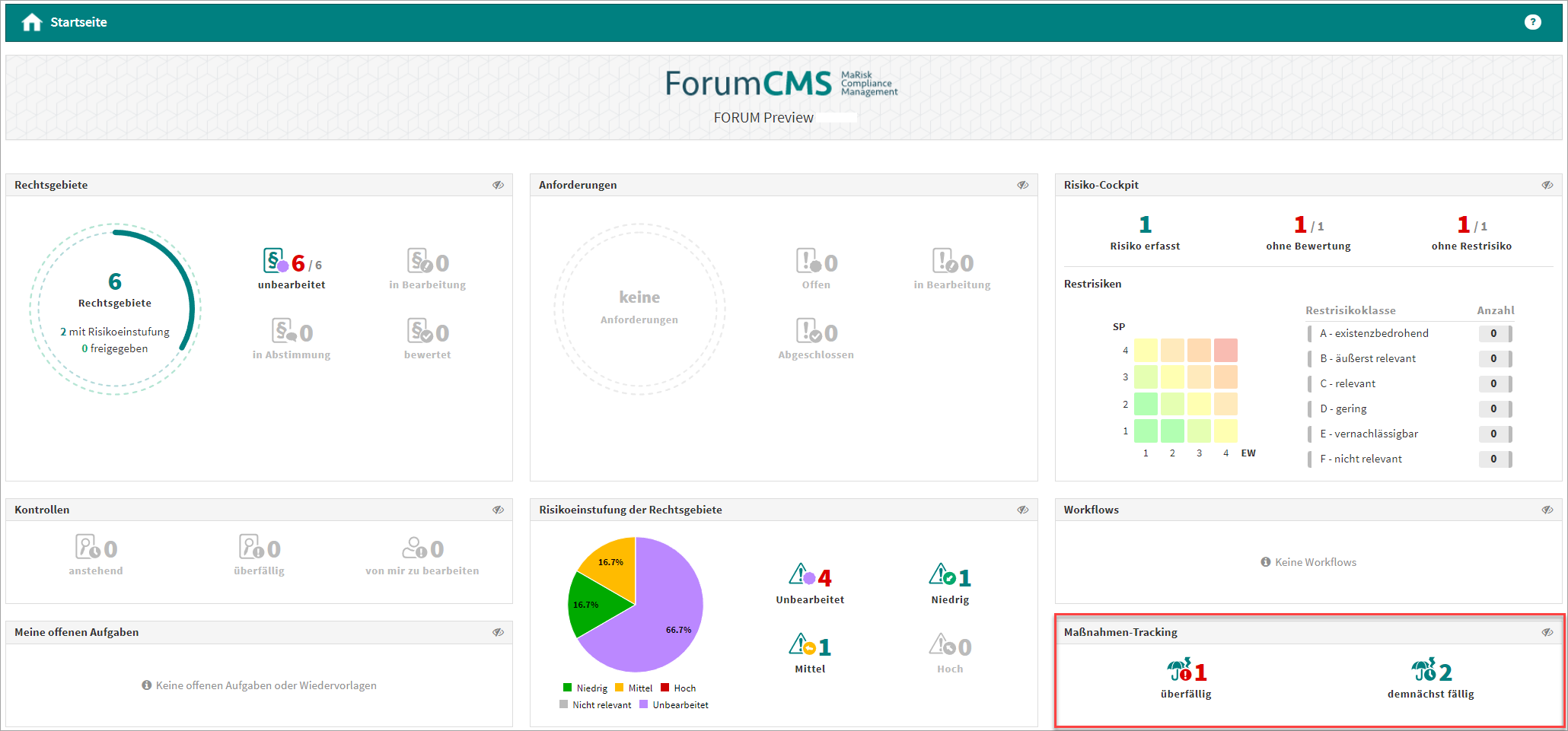Click the home icon in the header
The height and width of the screenshot is (731, 1568).
31,23
